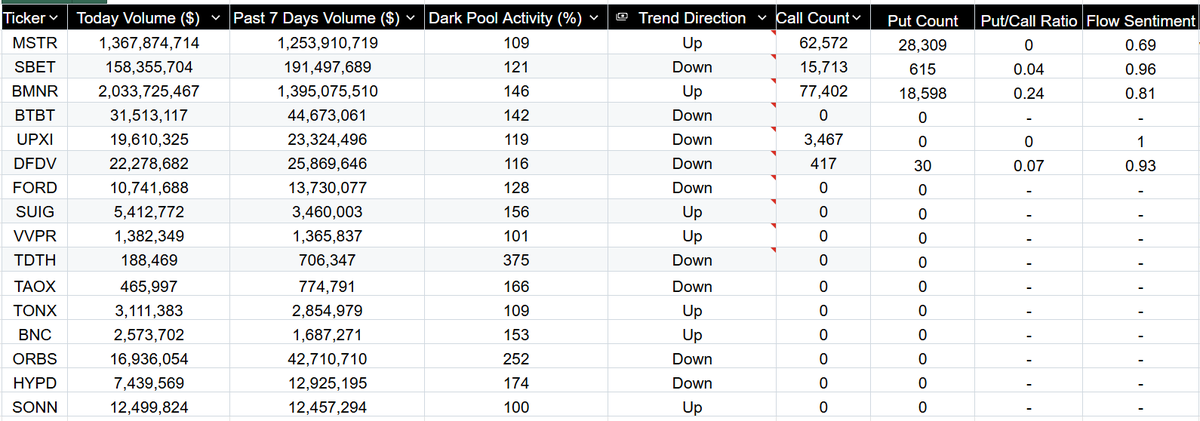Click the 12,457,294 seven-day volume cell
The width and height of the screenshot is (1200, 421).
tap(327, 407)
